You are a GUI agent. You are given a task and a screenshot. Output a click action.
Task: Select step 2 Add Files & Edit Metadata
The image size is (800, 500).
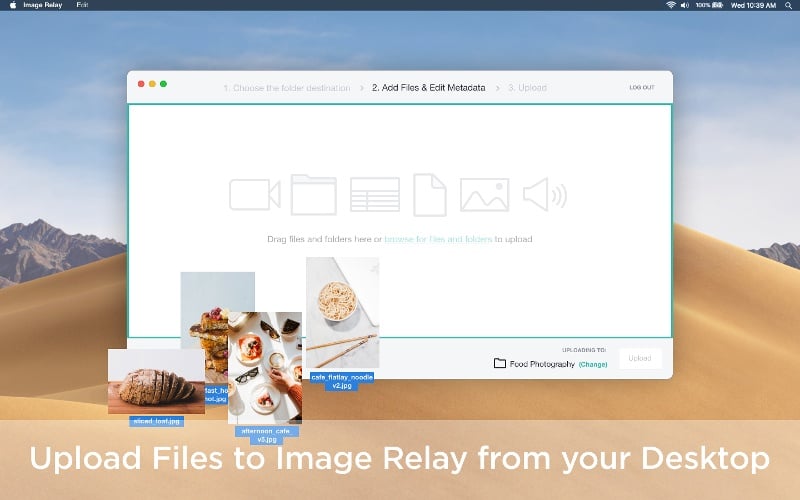coord(429,88)
